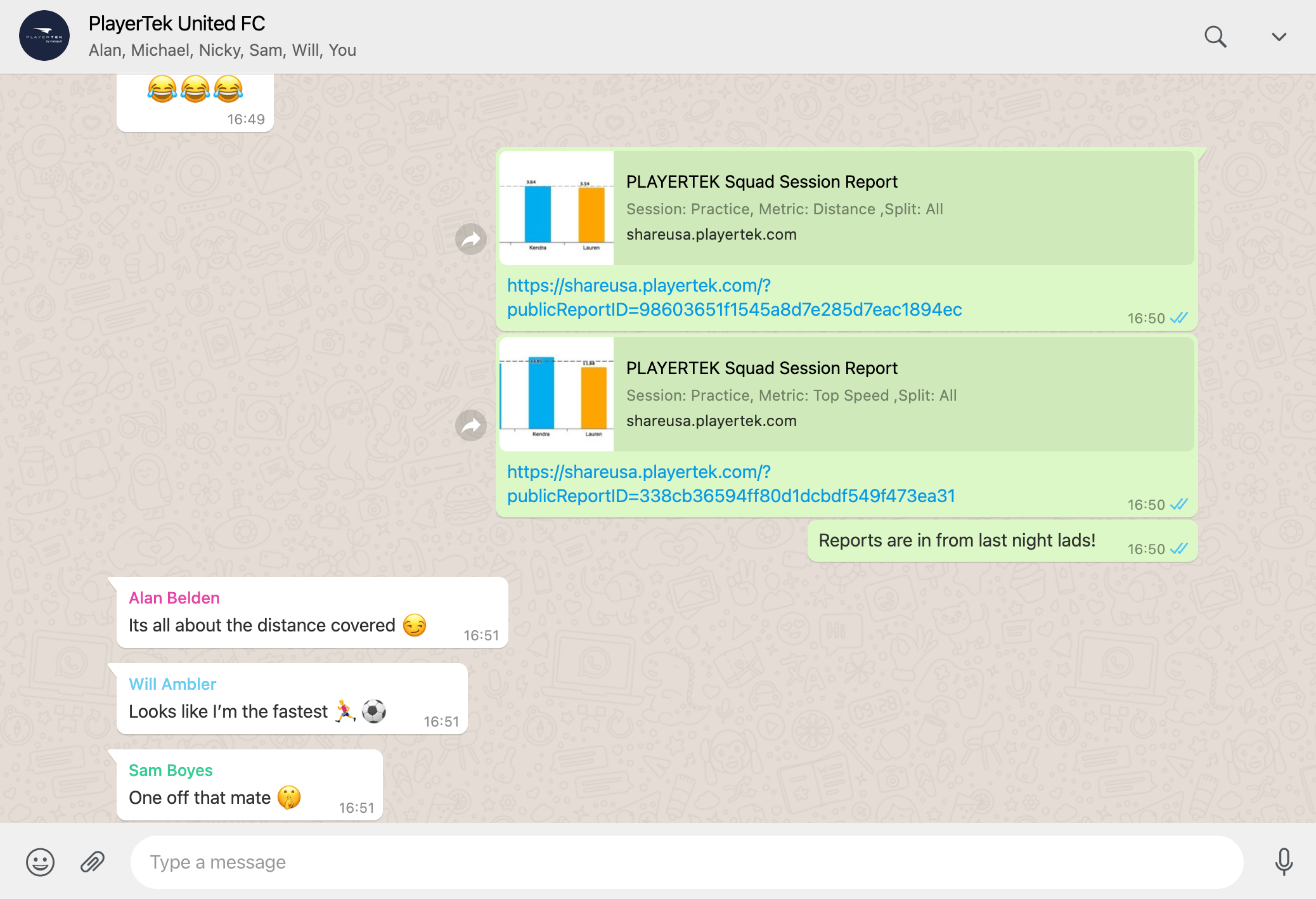Forward the Distance session report message

[470, 239]
